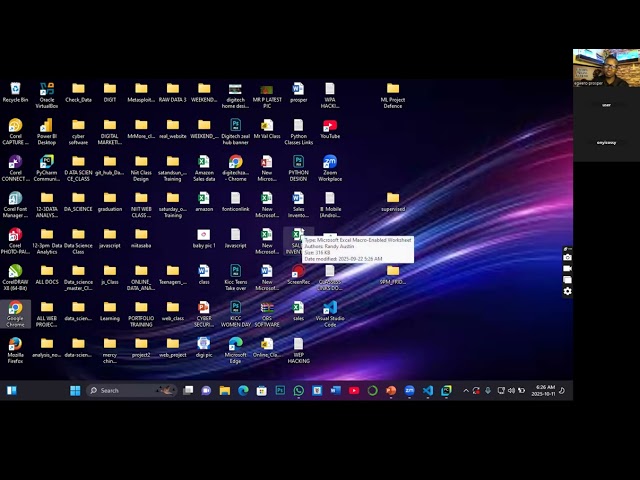Click the YouTube shortcut on the desktop
The height and width of the screenshot is (480, 640).
pos(330,126)
